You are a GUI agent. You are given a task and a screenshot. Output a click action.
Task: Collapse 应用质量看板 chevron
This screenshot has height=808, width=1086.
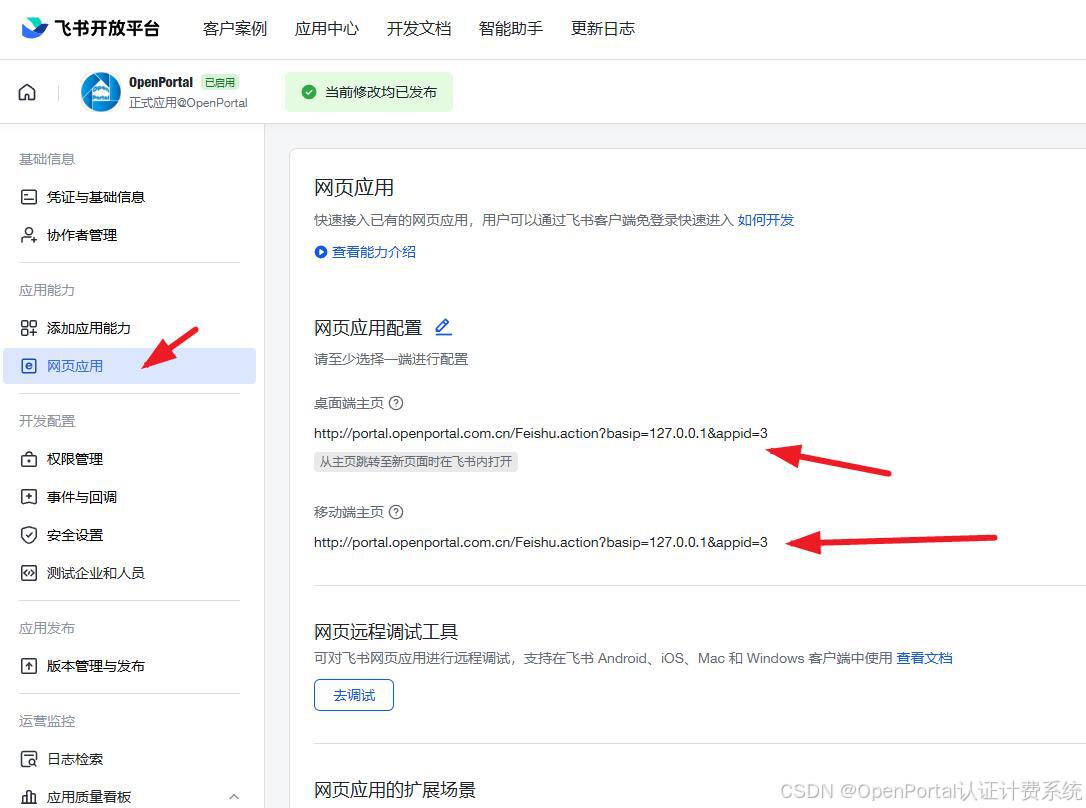(x=234, y=797)
